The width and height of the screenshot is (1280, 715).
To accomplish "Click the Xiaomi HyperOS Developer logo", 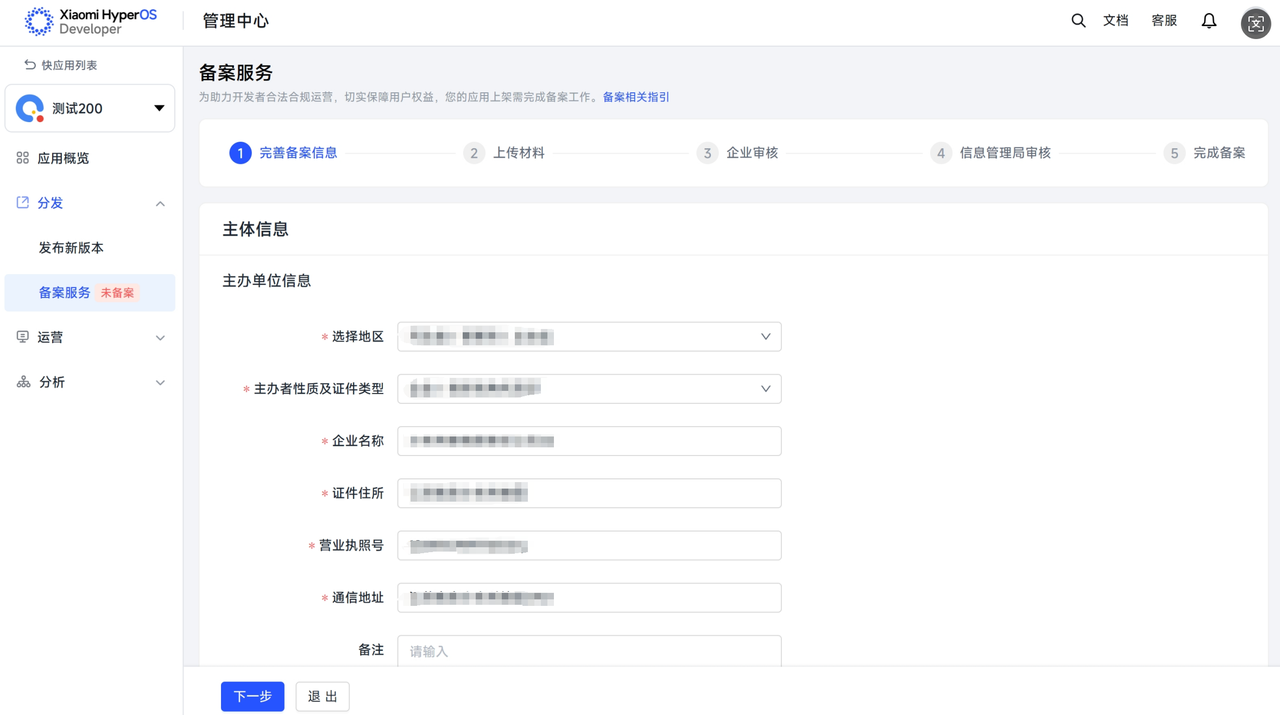I will click(x=91, y=21).
